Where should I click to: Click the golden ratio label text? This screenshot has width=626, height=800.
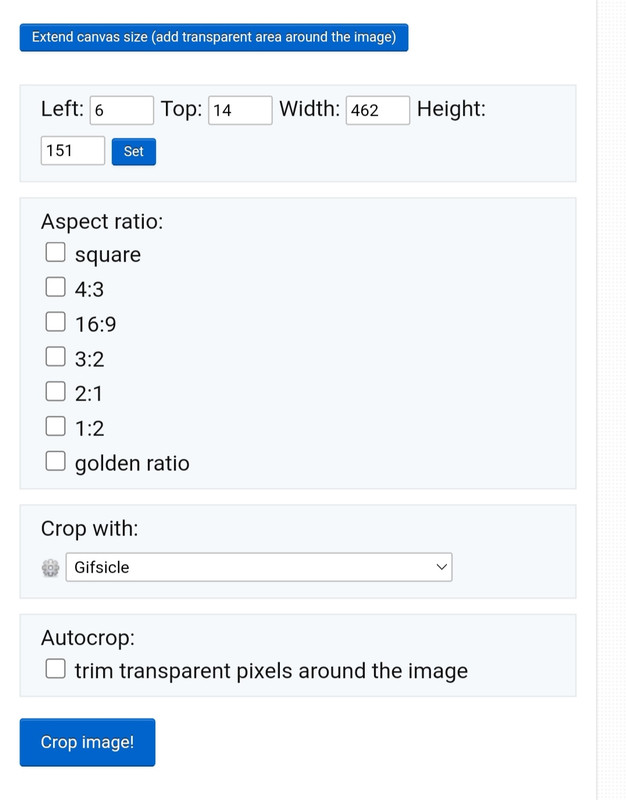coord(132,463)
